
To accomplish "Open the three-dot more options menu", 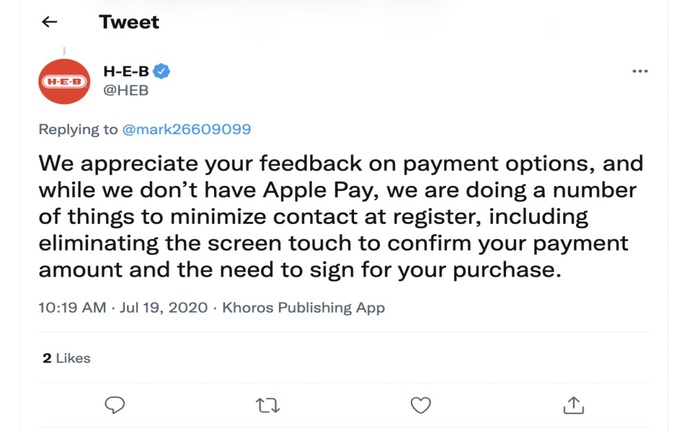I will point(640,71).
